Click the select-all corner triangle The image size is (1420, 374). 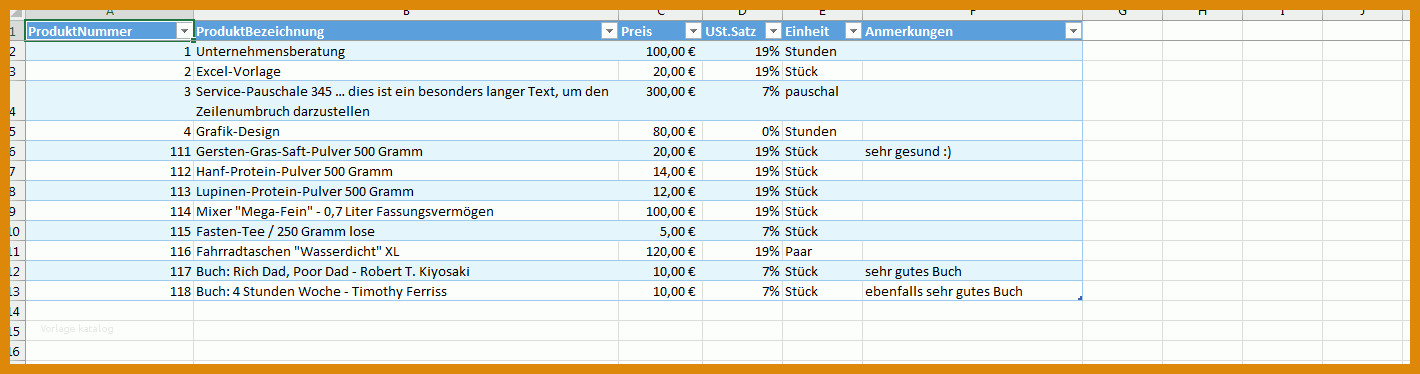click(x=16, y=14)
